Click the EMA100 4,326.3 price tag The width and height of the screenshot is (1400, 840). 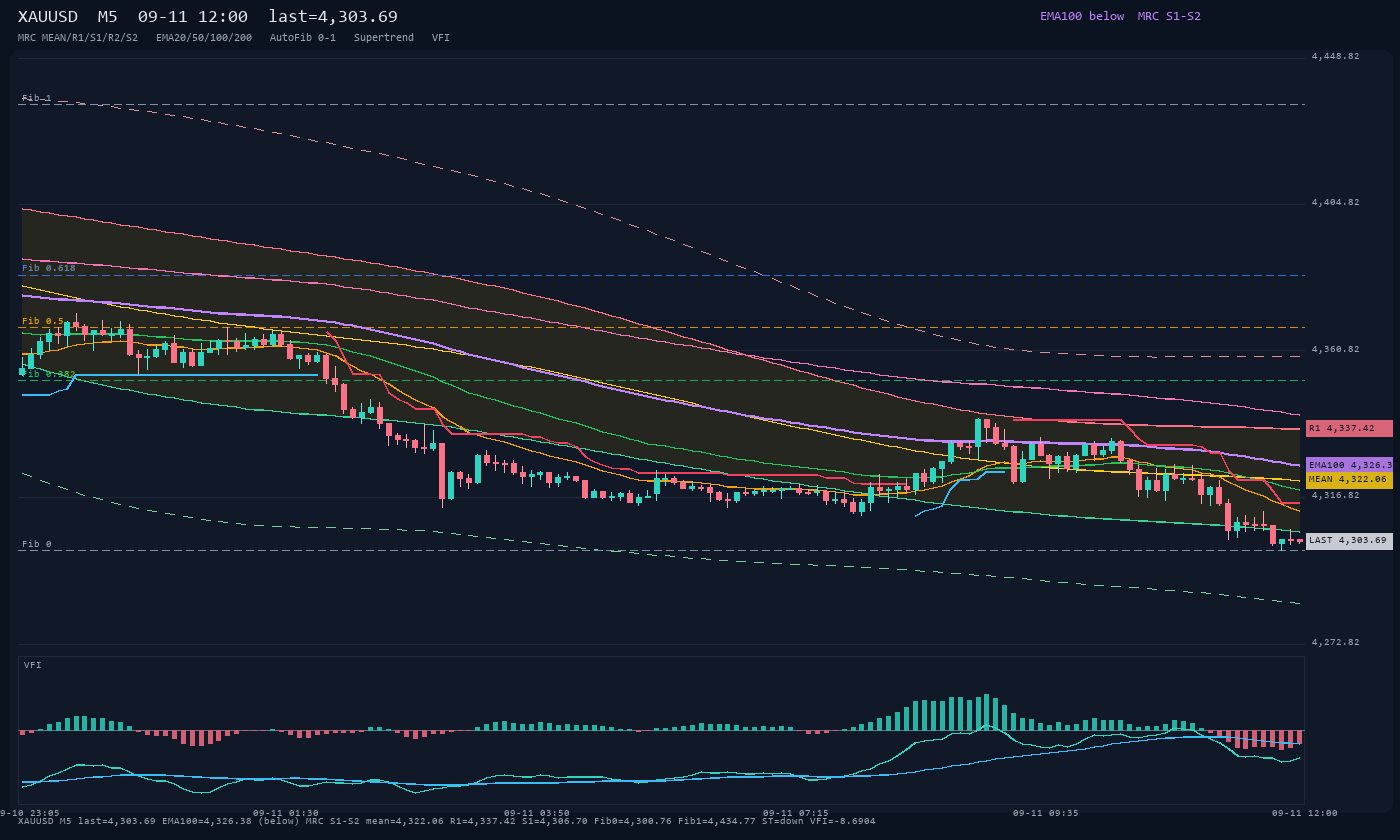1349,465
